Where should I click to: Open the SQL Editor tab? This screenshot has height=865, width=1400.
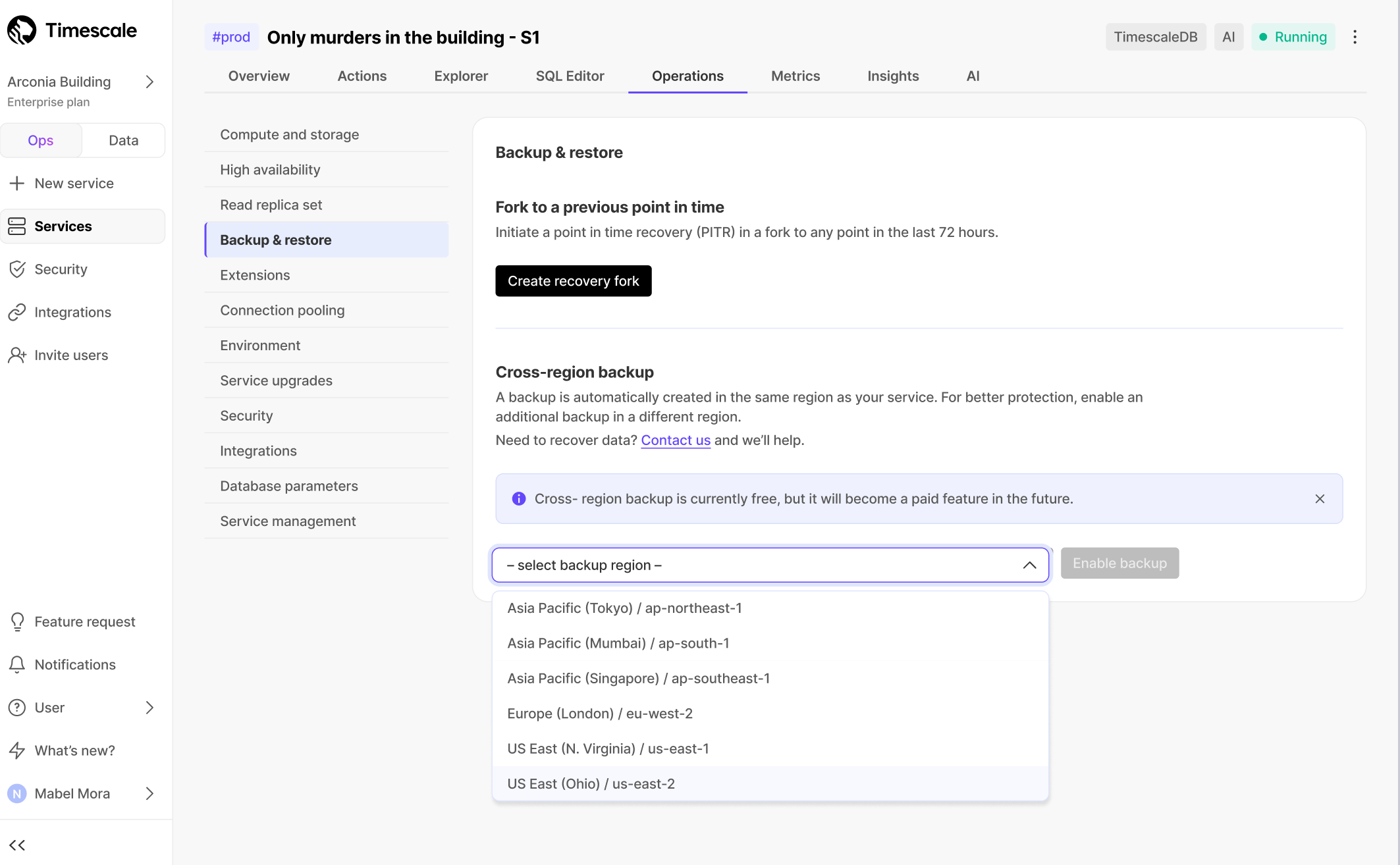[x=570, y=76]
